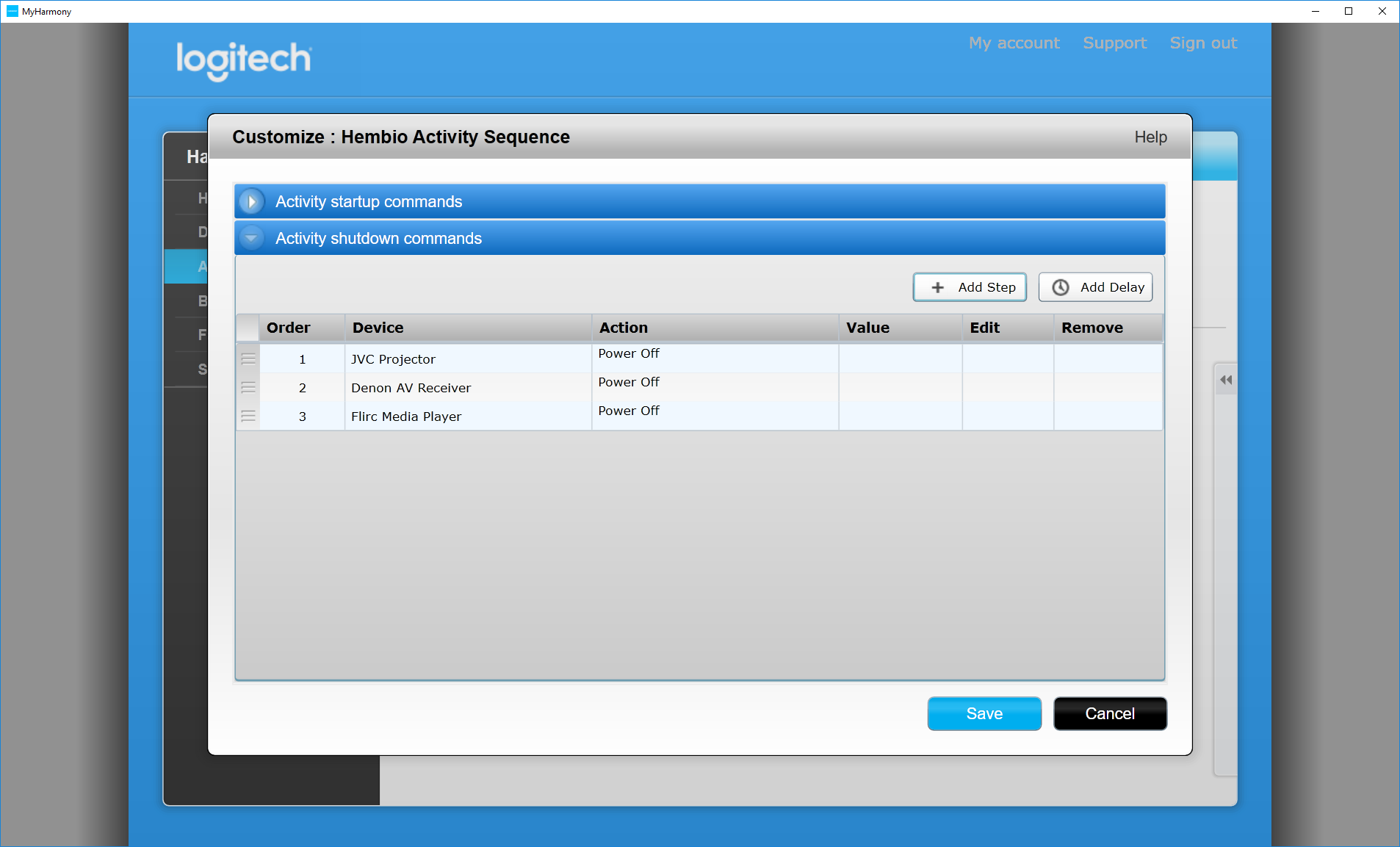Screen dimensions: 1400x847
Task: Click Power Off action for Denon AV Receiver
Action: (x=629, y=382)
